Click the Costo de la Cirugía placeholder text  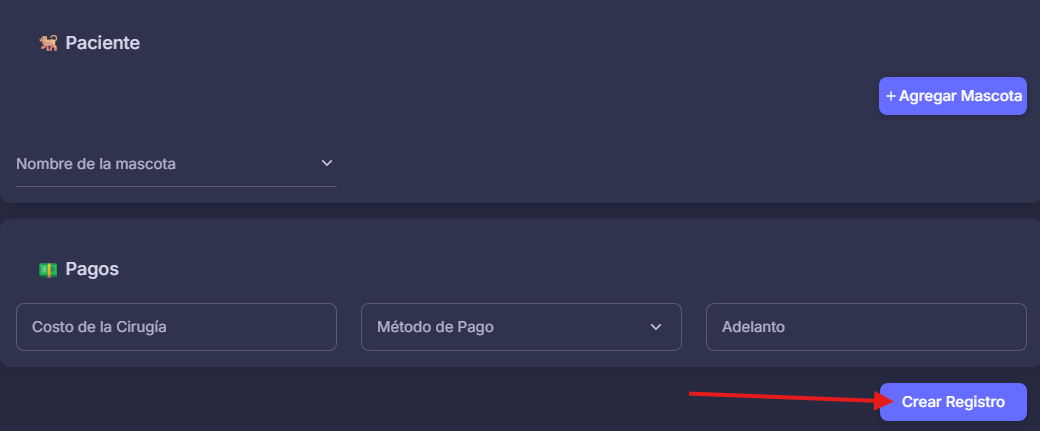tap(99, 327)
